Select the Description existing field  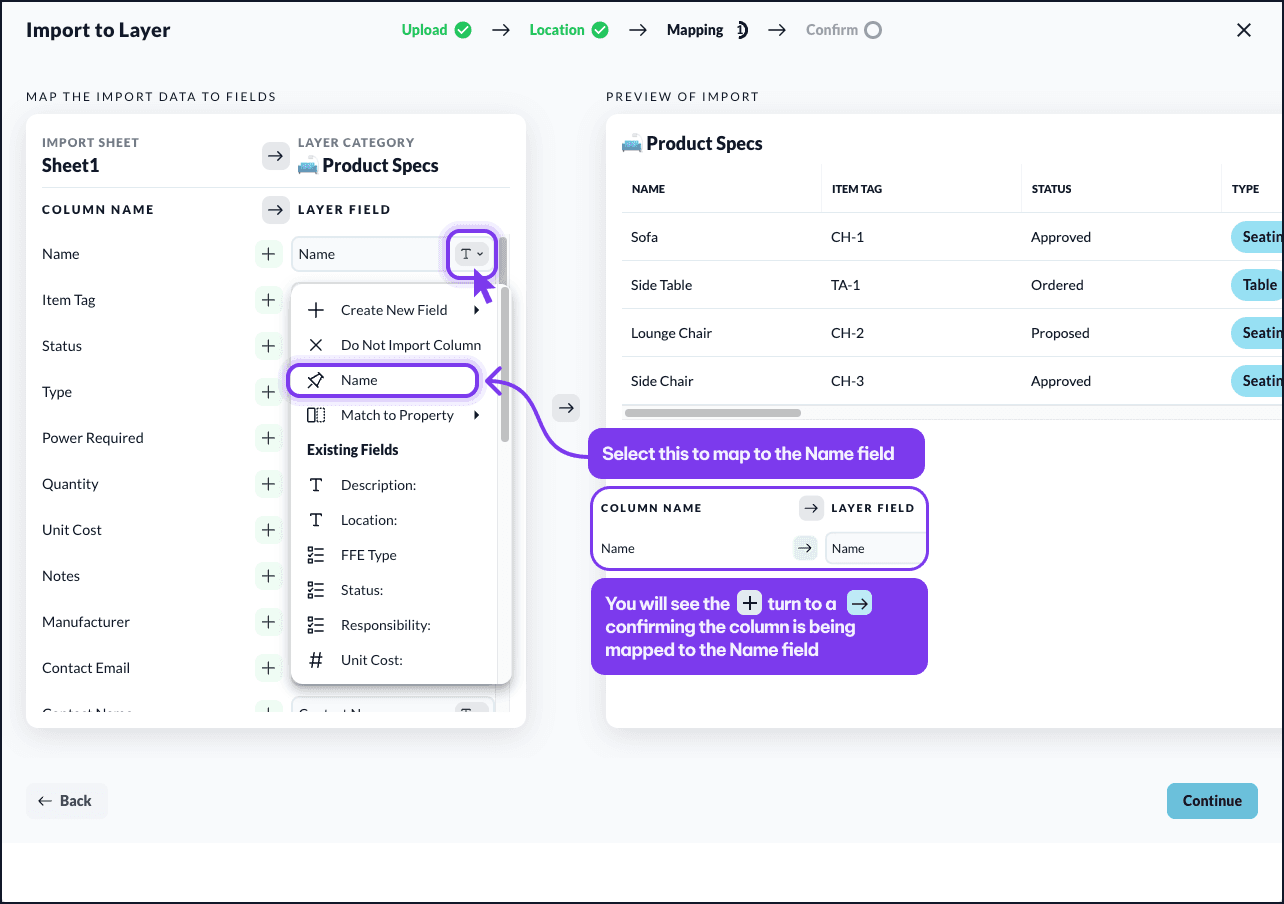tap(396, 485)
